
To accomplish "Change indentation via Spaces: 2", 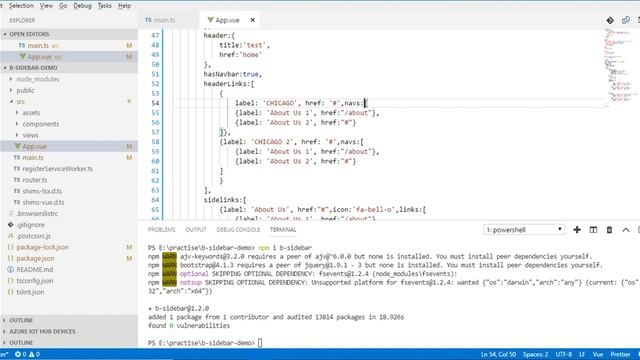I will (535, 354).
